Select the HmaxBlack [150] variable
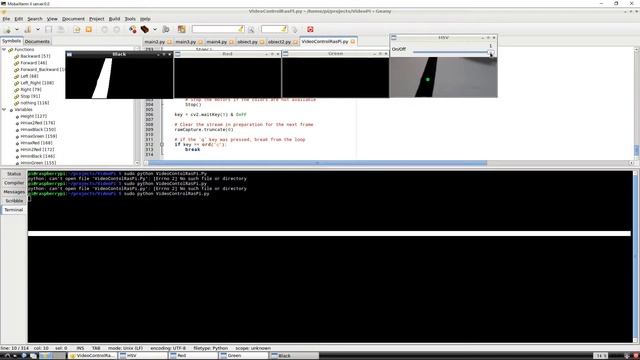Image resolution: width=640 pixels, height=360 pixels. pyautogui.click(x=38, y=129)
